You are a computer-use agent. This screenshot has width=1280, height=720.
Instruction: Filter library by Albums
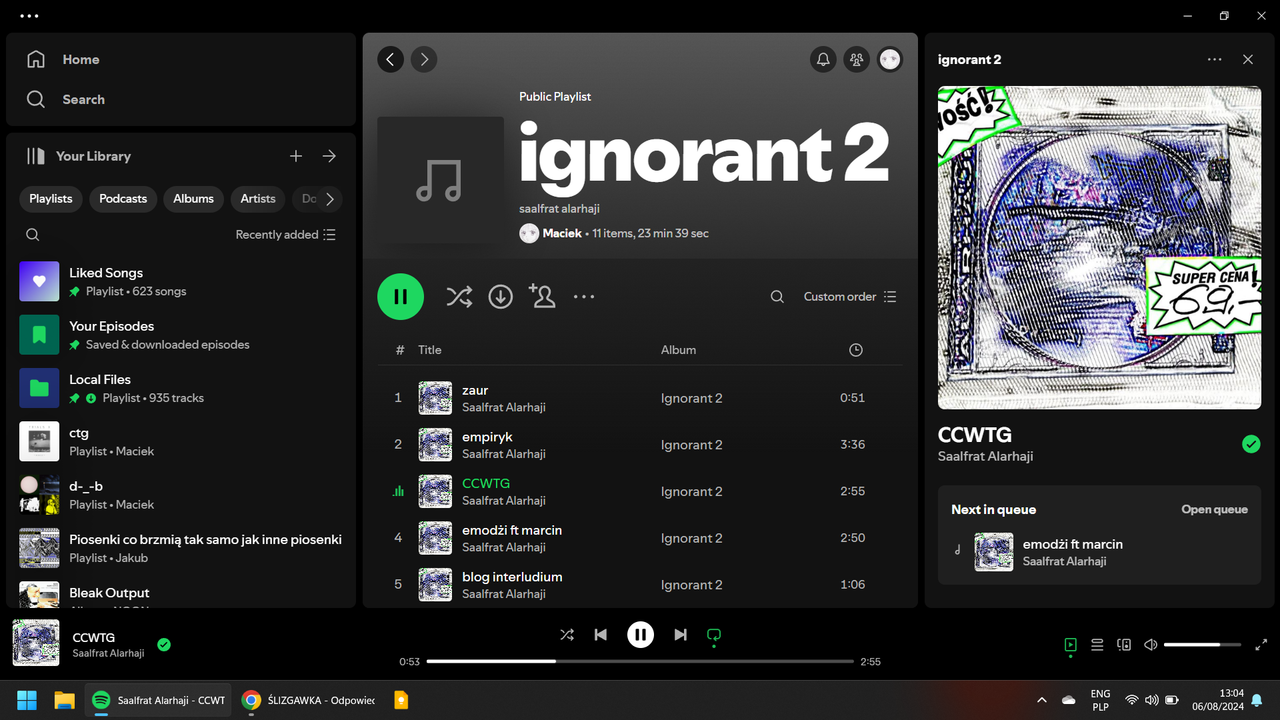[193, 199]
